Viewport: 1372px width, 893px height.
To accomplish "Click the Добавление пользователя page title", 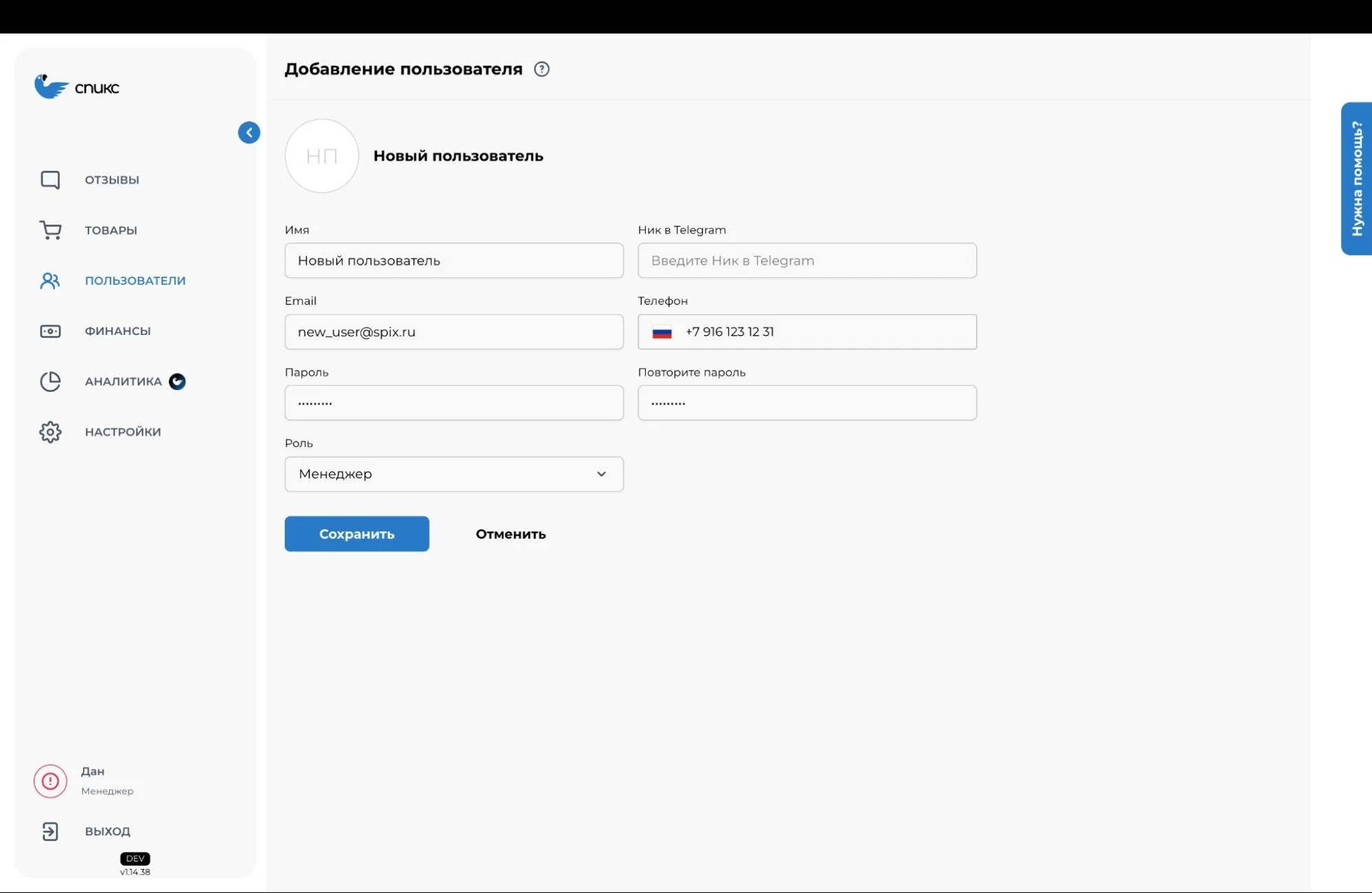I will 404,69.
